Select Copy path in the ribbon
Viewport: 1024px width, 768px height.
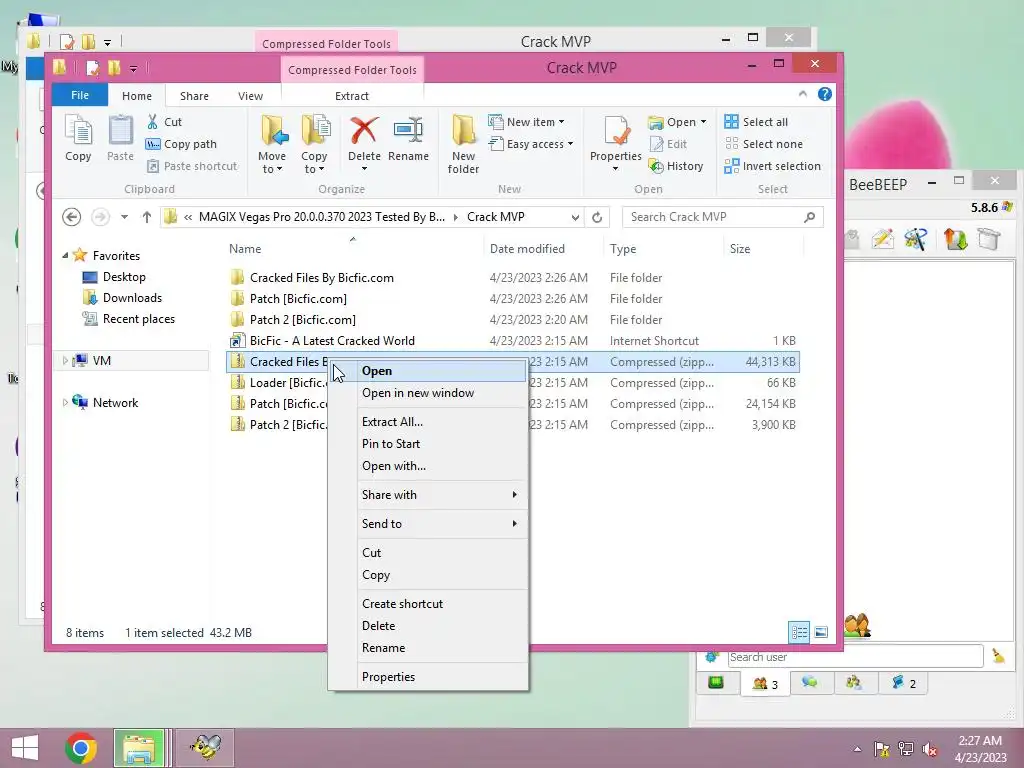[x=181, y=144]
